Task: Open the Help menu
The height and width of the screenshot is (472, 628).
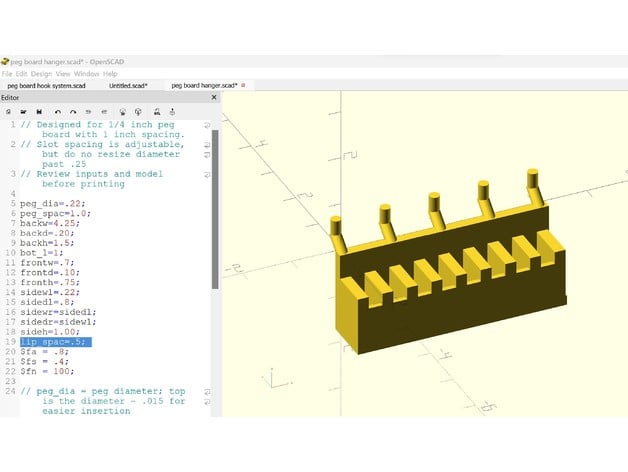Action: pos(110,74)
